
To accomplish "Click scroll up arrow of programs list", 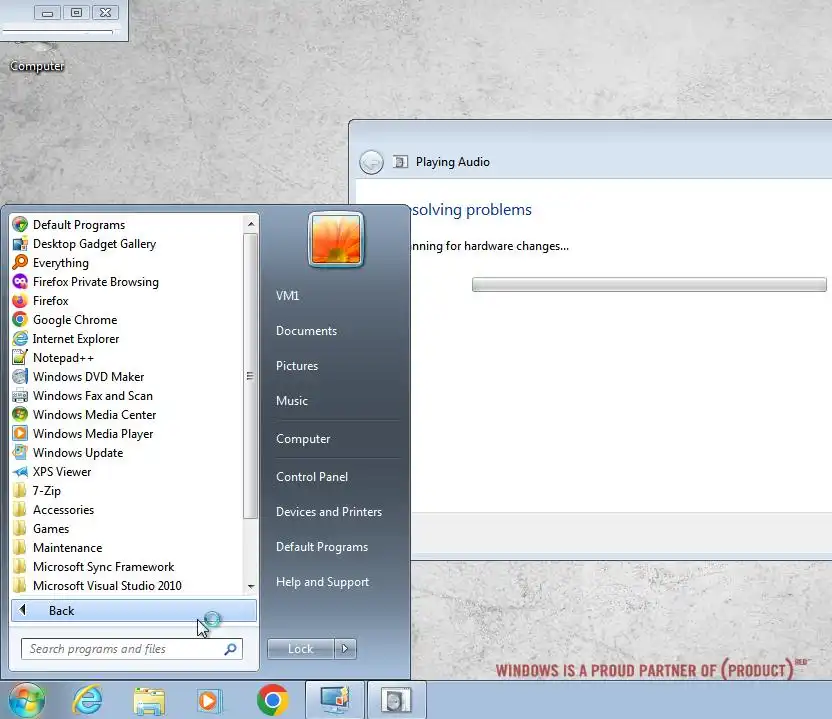I will coord(251,224).
